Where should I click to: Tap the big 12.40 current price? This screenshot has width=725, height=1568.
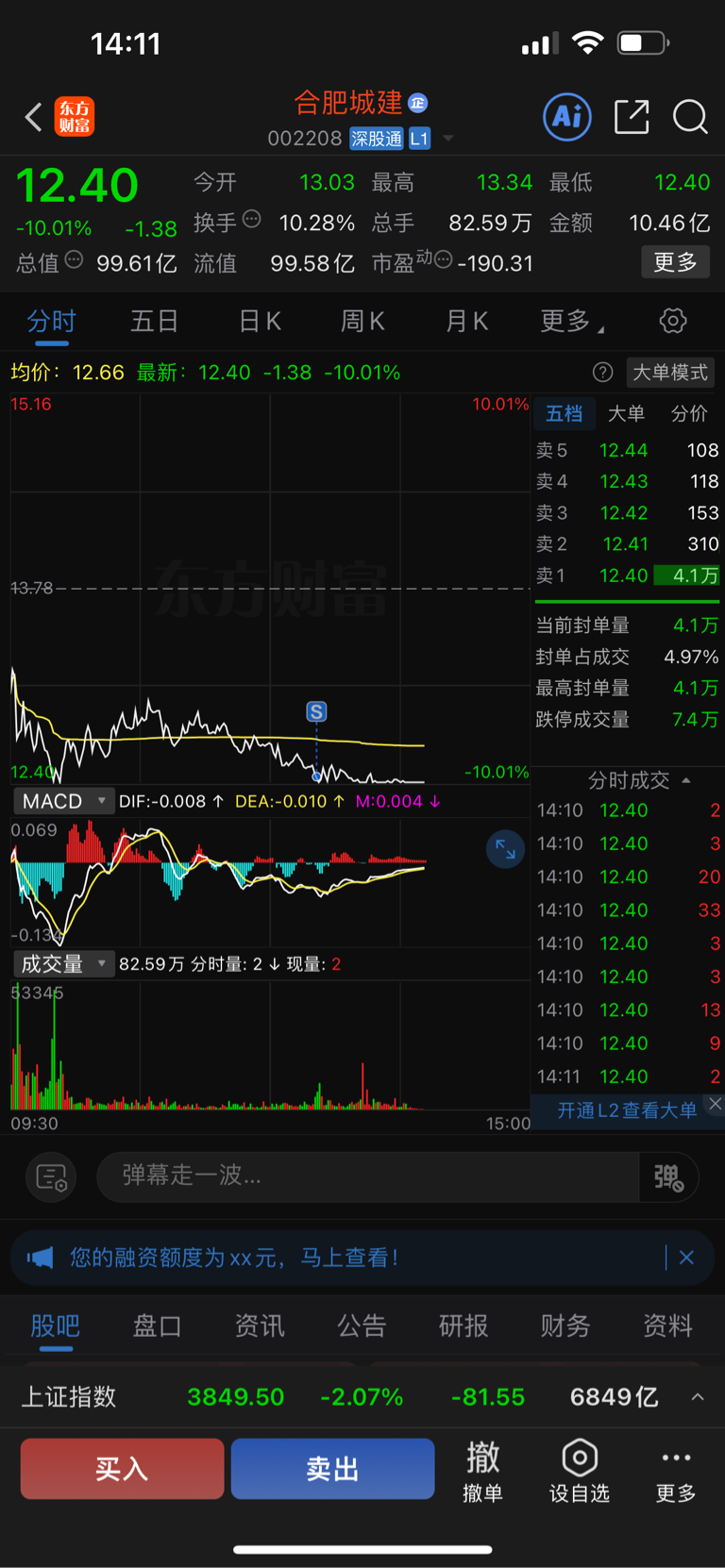pos(77,185)
